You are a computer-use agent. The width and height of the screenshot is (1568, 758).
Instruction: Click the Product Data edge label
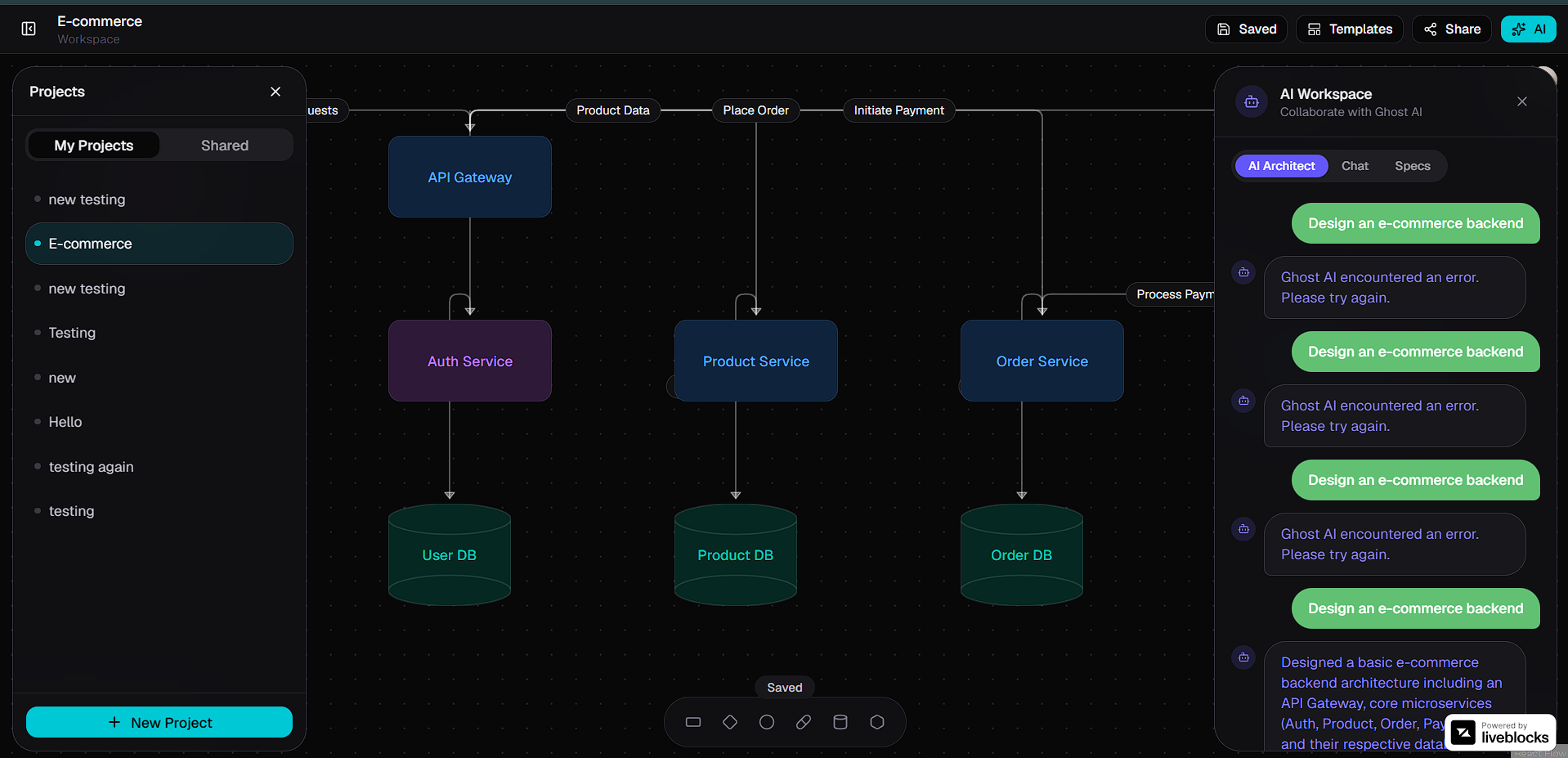coord(613,110)
